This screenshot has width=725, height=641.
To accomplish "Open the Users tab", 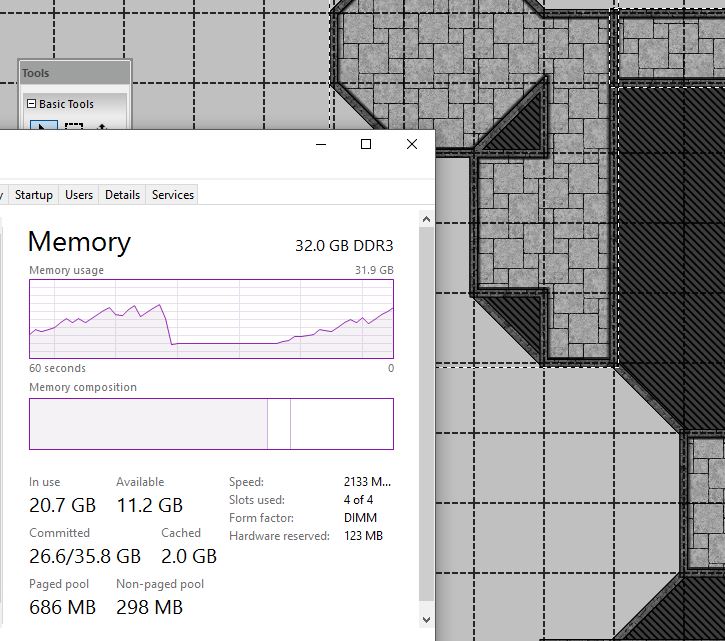I will [79, 195].
